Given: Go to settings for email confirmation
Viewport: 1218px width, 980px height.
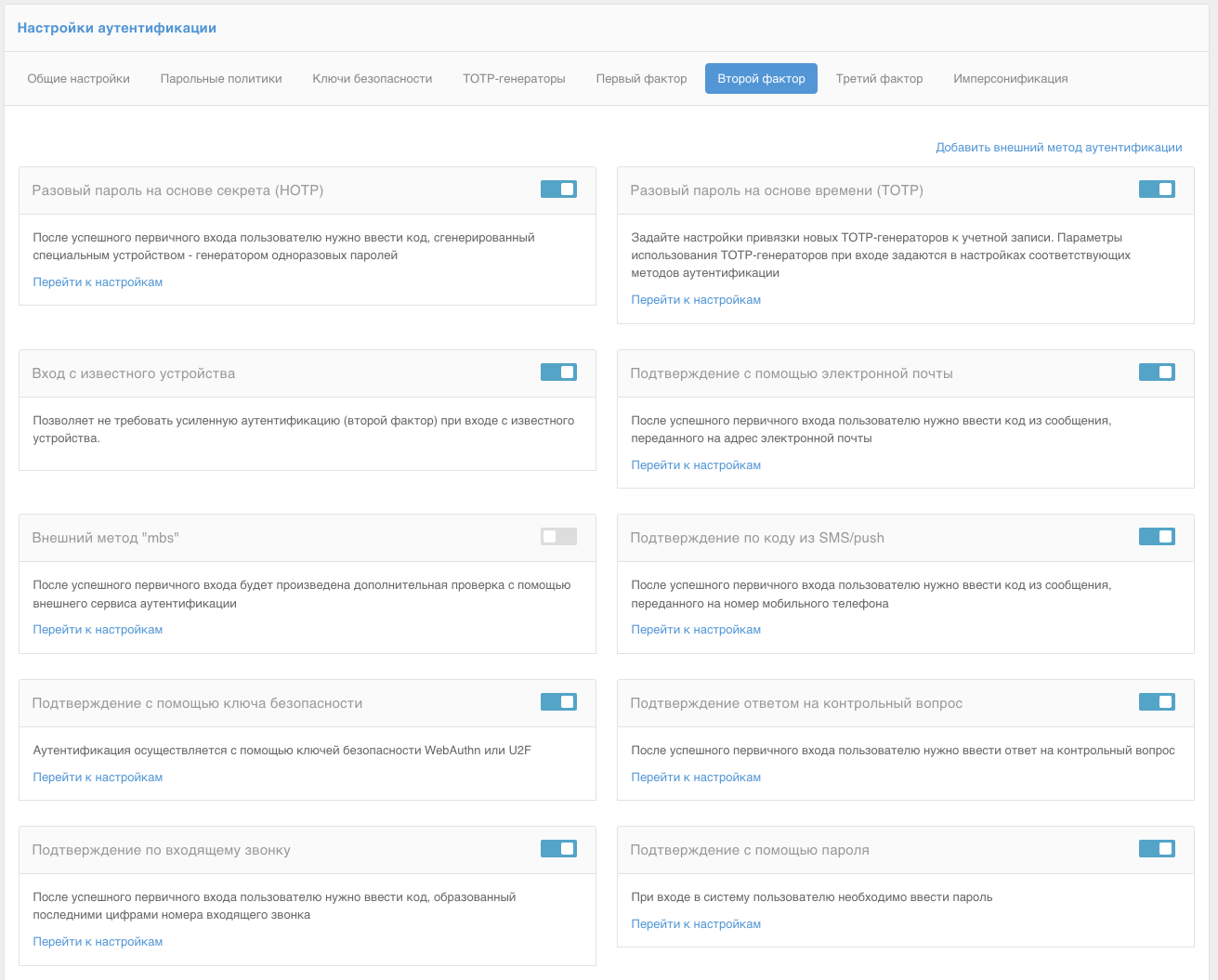Looking at the screenshot, I should 696,465.
